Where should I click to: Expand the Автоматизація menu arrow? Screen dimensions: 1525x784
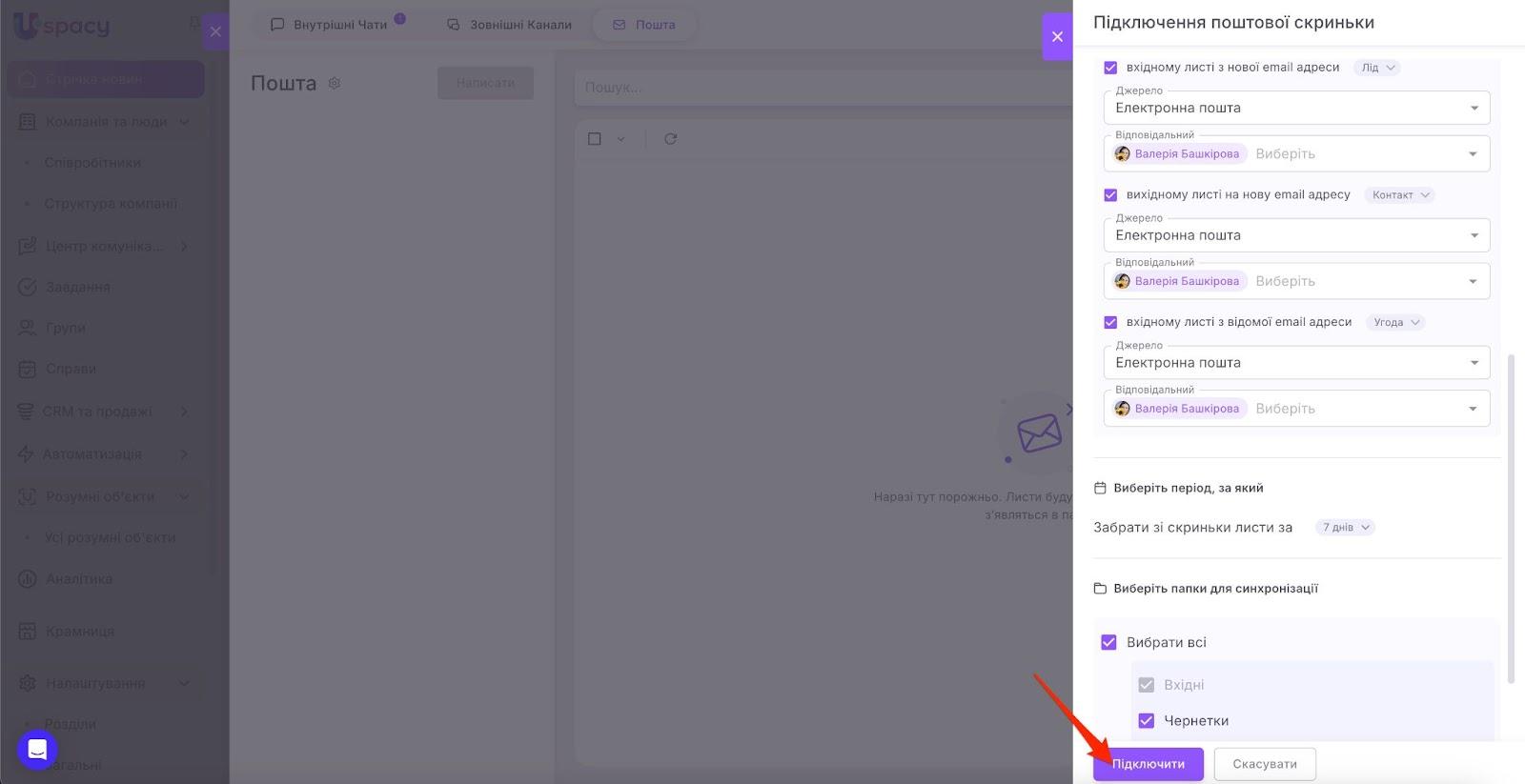pos(184,454)
